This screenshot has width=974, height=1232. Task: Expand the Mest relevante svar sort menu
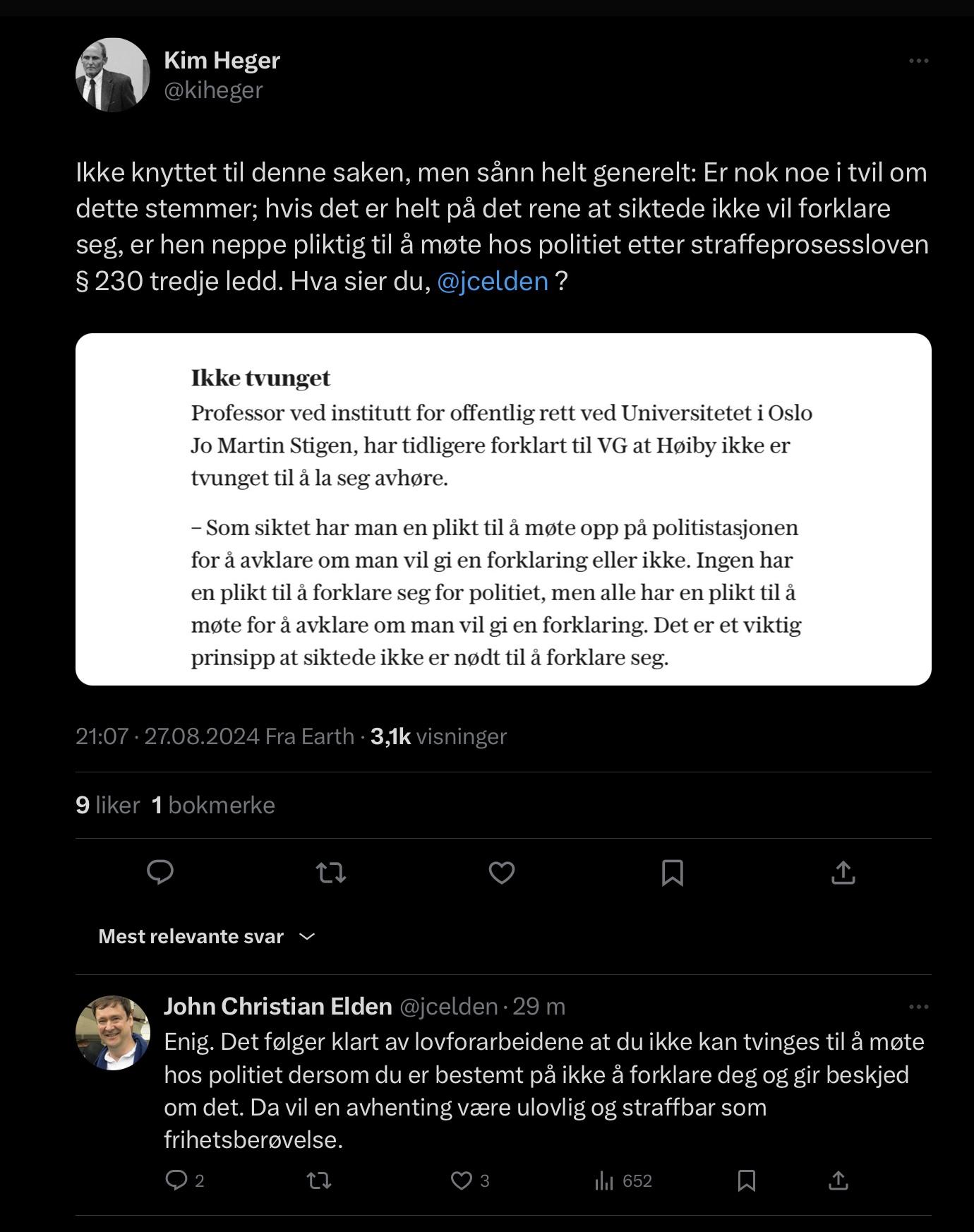tap(207, 936)
